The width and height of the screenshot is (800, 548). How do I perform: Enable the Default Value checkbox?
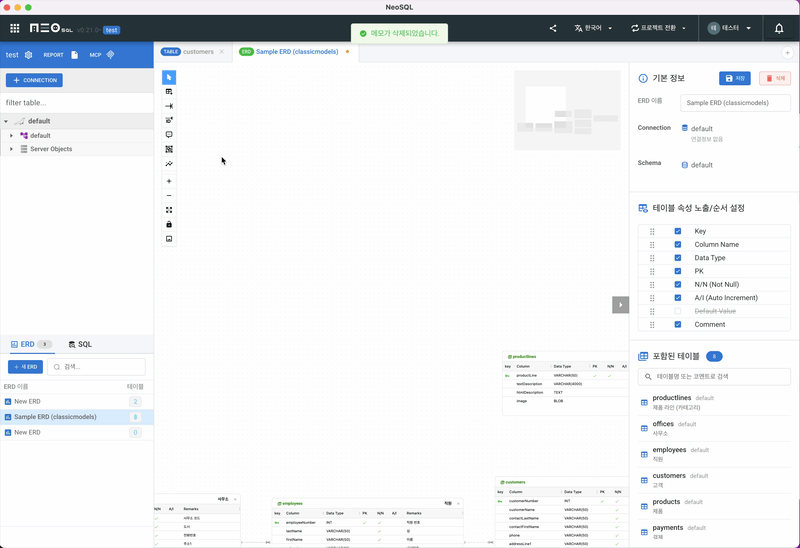678,311
